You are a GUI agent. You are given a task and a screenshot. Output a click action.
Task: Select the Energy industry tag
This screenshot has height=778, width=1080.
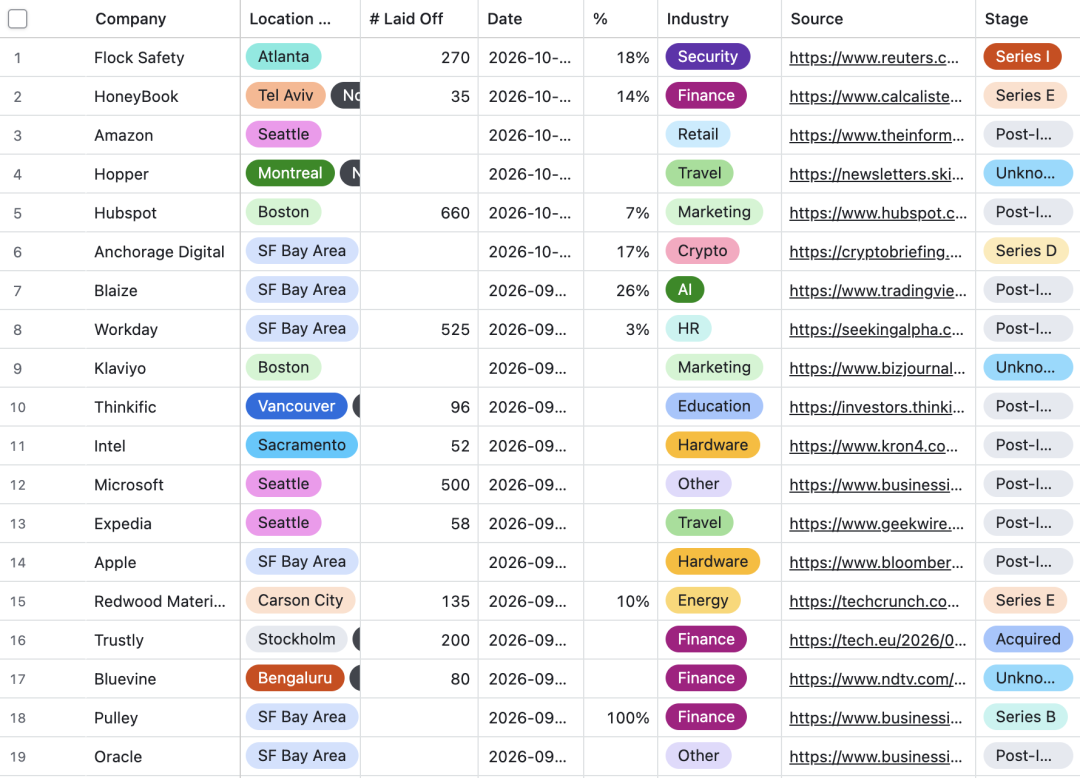703,600
